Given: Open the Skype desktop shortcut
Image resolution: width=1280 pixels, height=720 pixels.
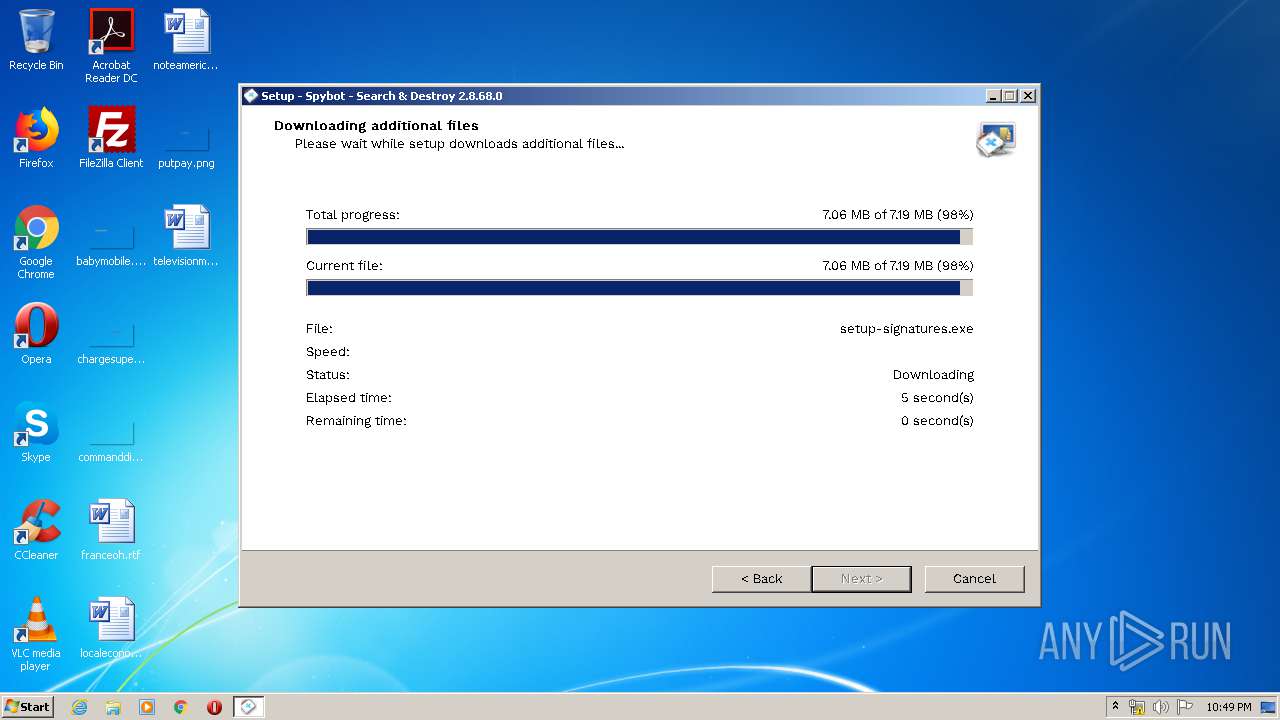Looking at the screenshot, I should [x=36, y=432].
